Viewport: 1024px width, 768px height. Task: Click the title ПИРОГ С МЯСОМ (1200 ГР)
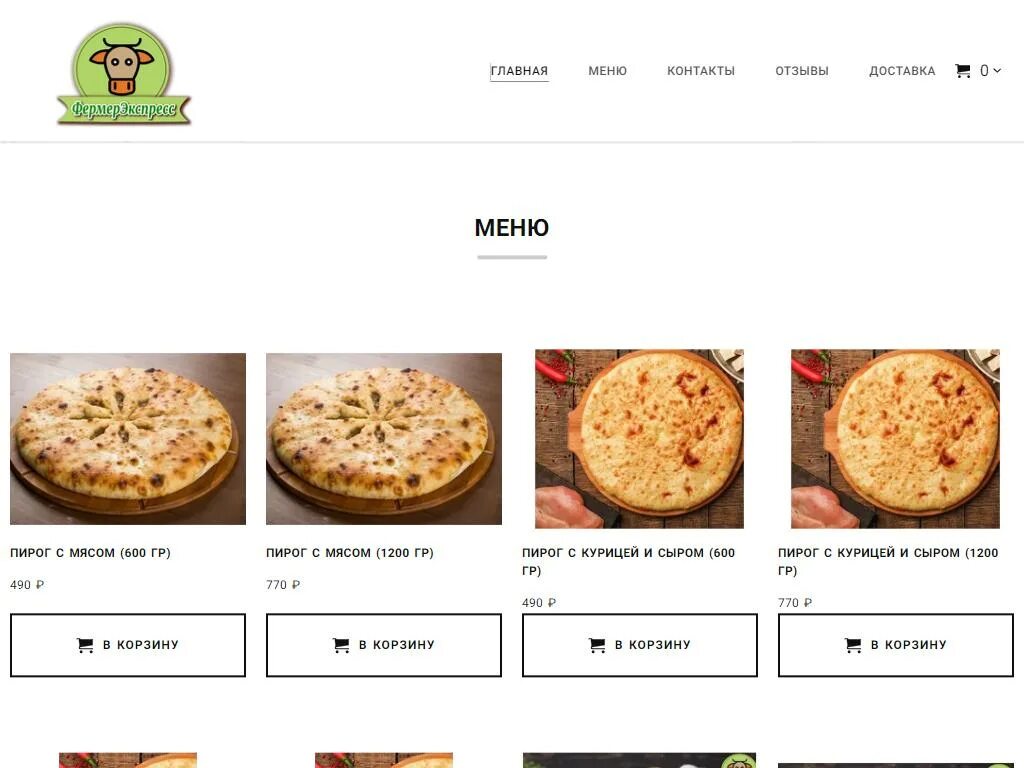349,552
